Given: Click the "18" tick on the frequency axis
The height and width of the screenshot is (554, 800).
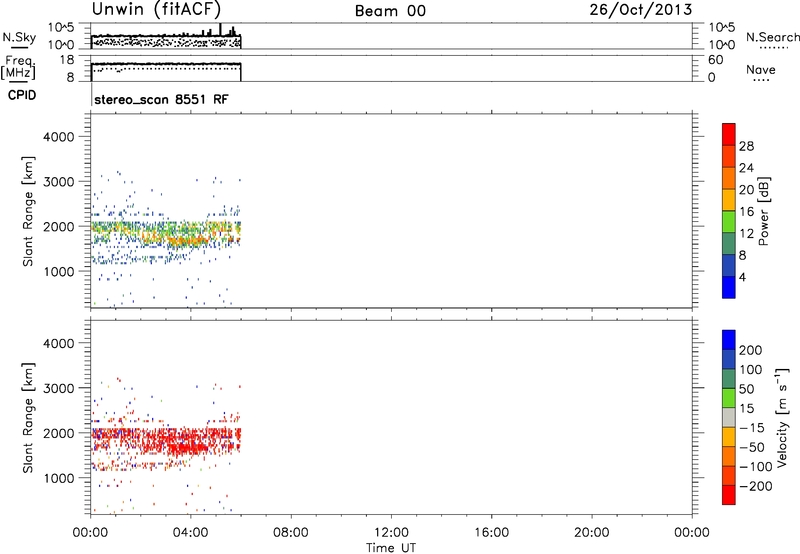Looking at the screenshot, I should click(x=67, y=60).
